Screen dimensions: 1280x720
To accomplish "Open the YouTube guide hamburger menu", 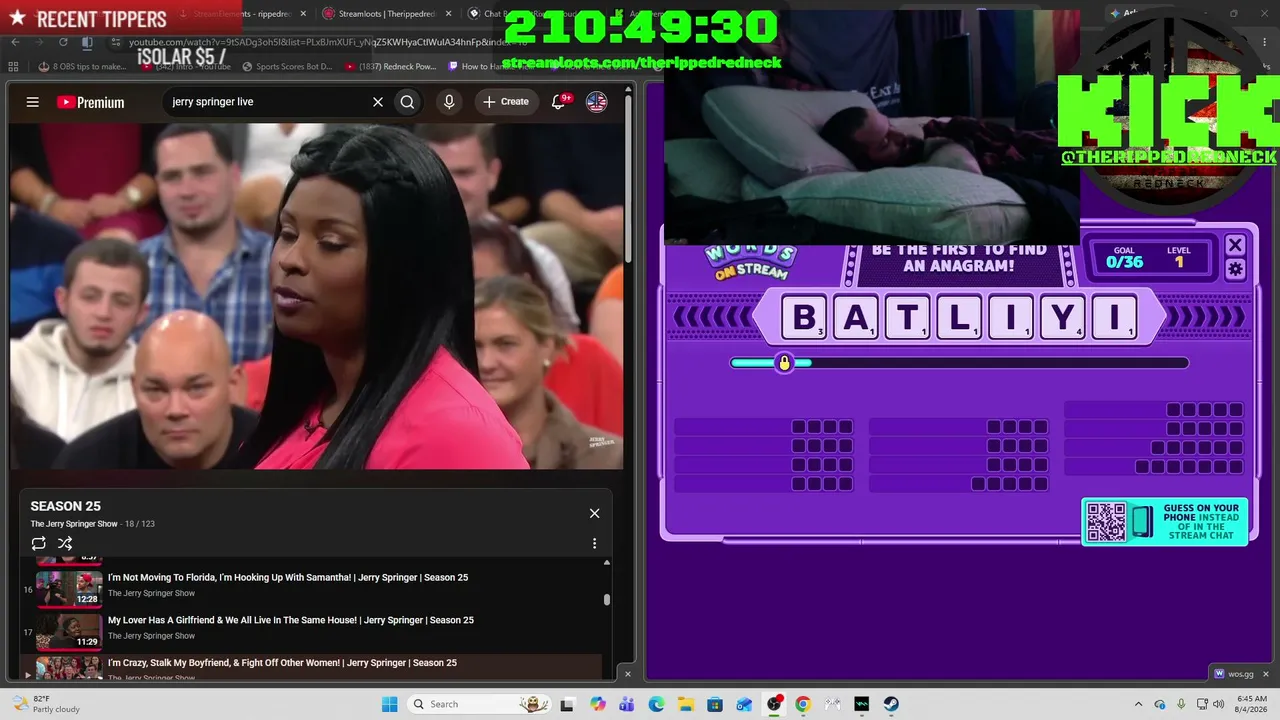I will [x=33, y=102].
